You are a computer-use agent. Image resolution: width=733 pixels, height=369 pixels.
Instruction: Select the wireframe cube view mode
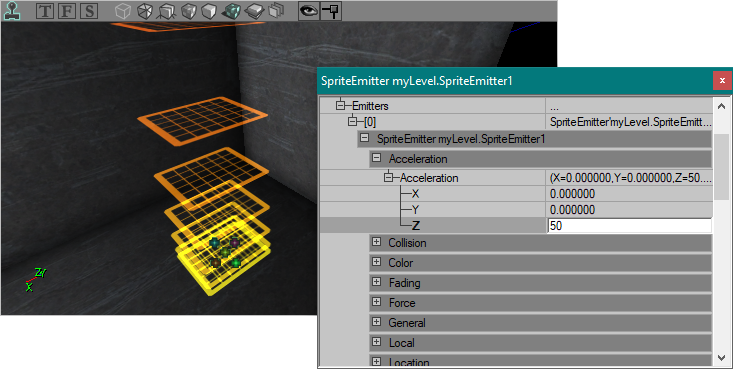pyautogui.click(x=123, y=11)
